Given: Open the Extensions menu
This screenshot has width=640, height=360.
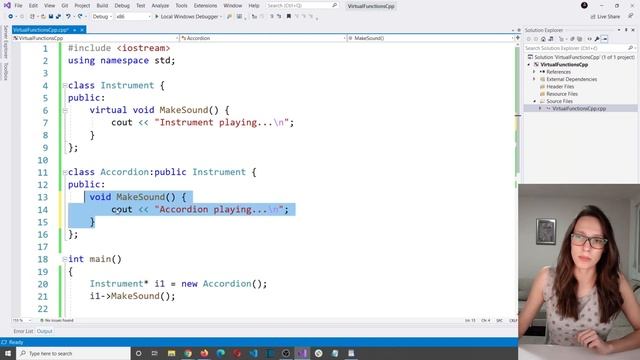Looking at the screenshot, I should [205, 6].
